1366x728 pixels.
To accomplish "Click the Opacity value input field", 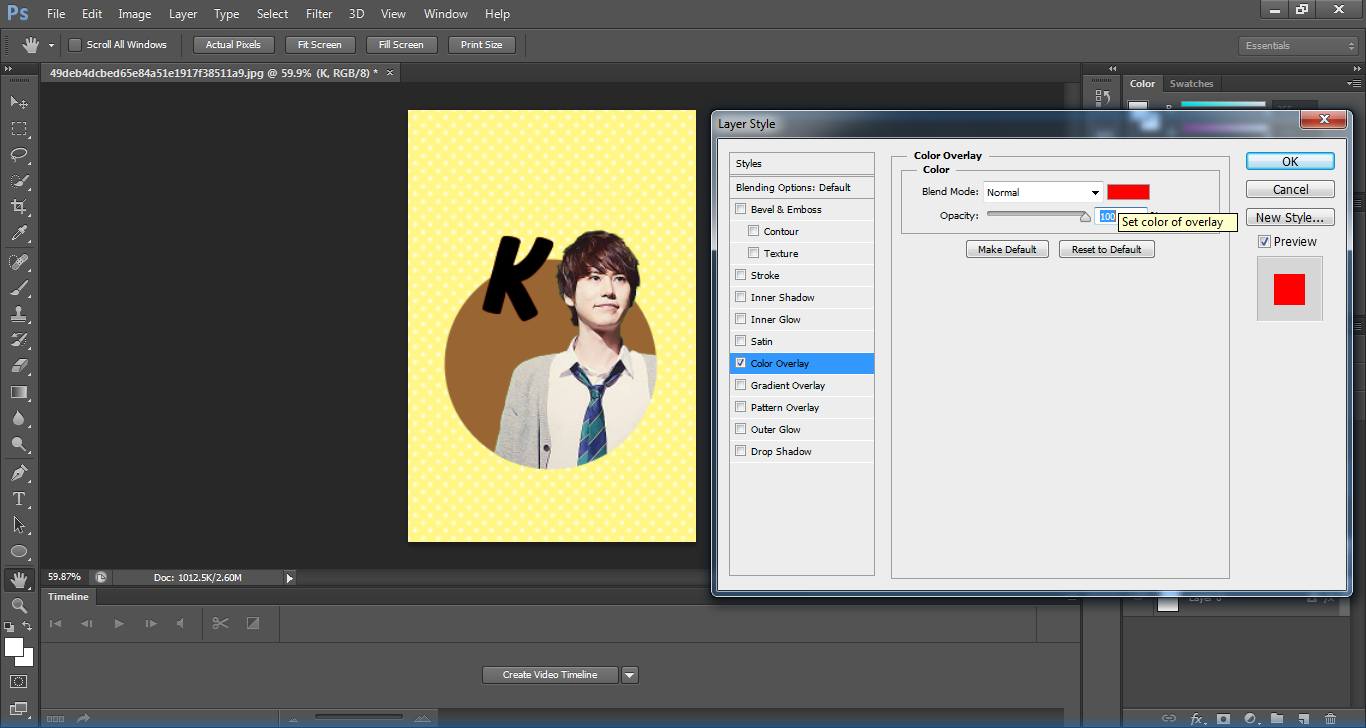I will [x=1107, y=216].
